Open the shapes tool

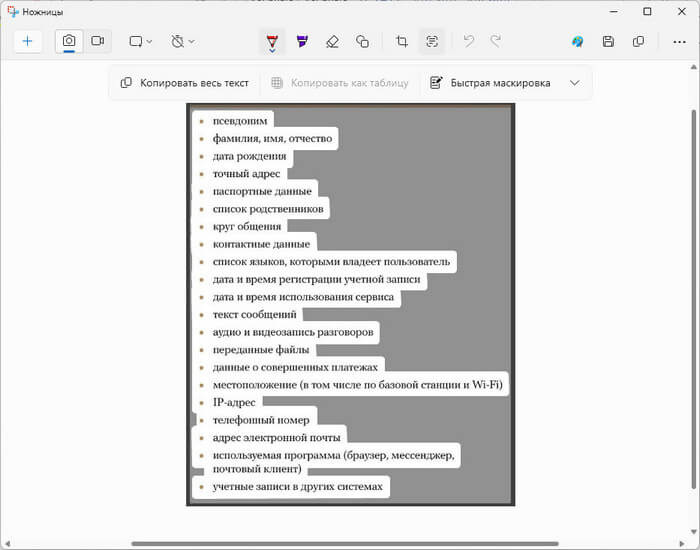pyautogui.click(x=362, y=41)
